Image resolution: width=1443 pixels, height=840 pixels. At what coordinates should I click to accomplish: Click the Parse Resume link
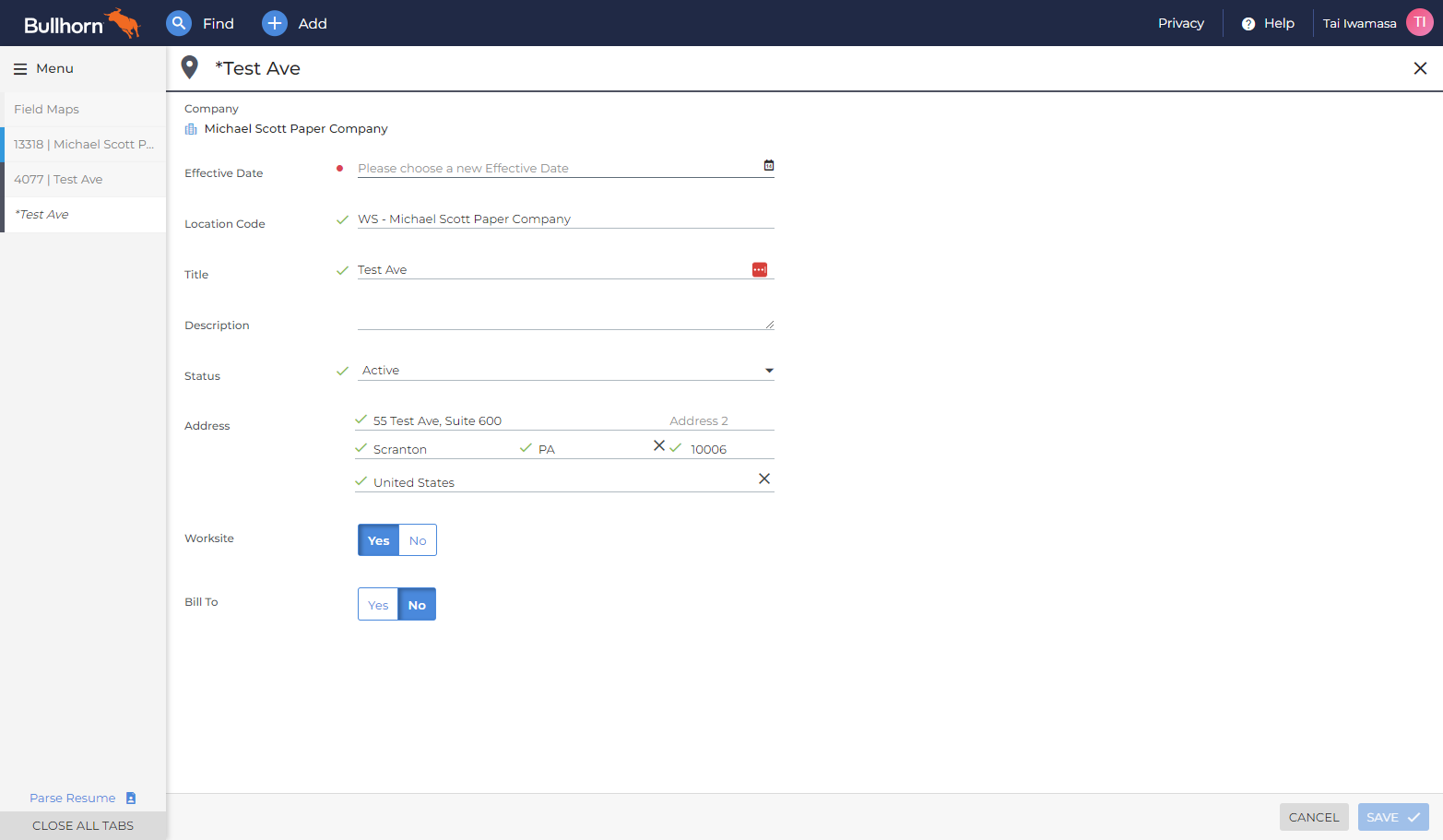tap(73, 799)
